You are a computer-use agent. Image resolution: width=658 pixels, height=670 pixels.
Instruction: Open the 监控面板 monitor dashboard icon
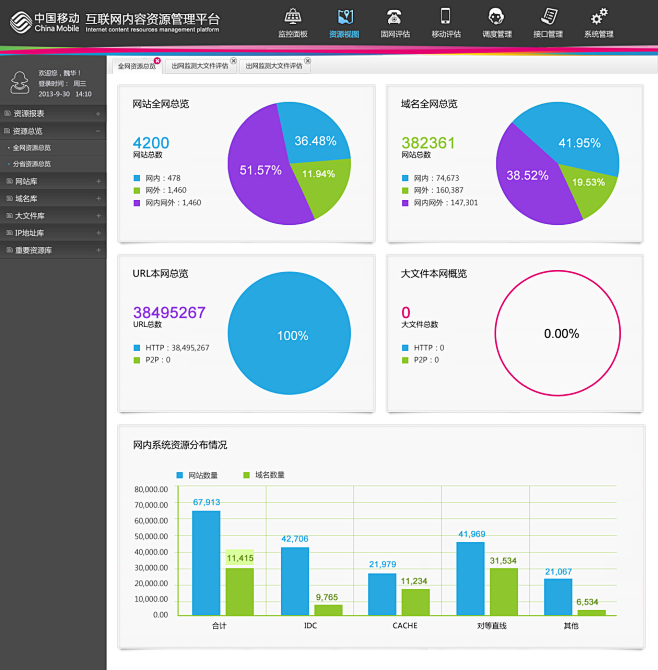(x=293, y=17)
